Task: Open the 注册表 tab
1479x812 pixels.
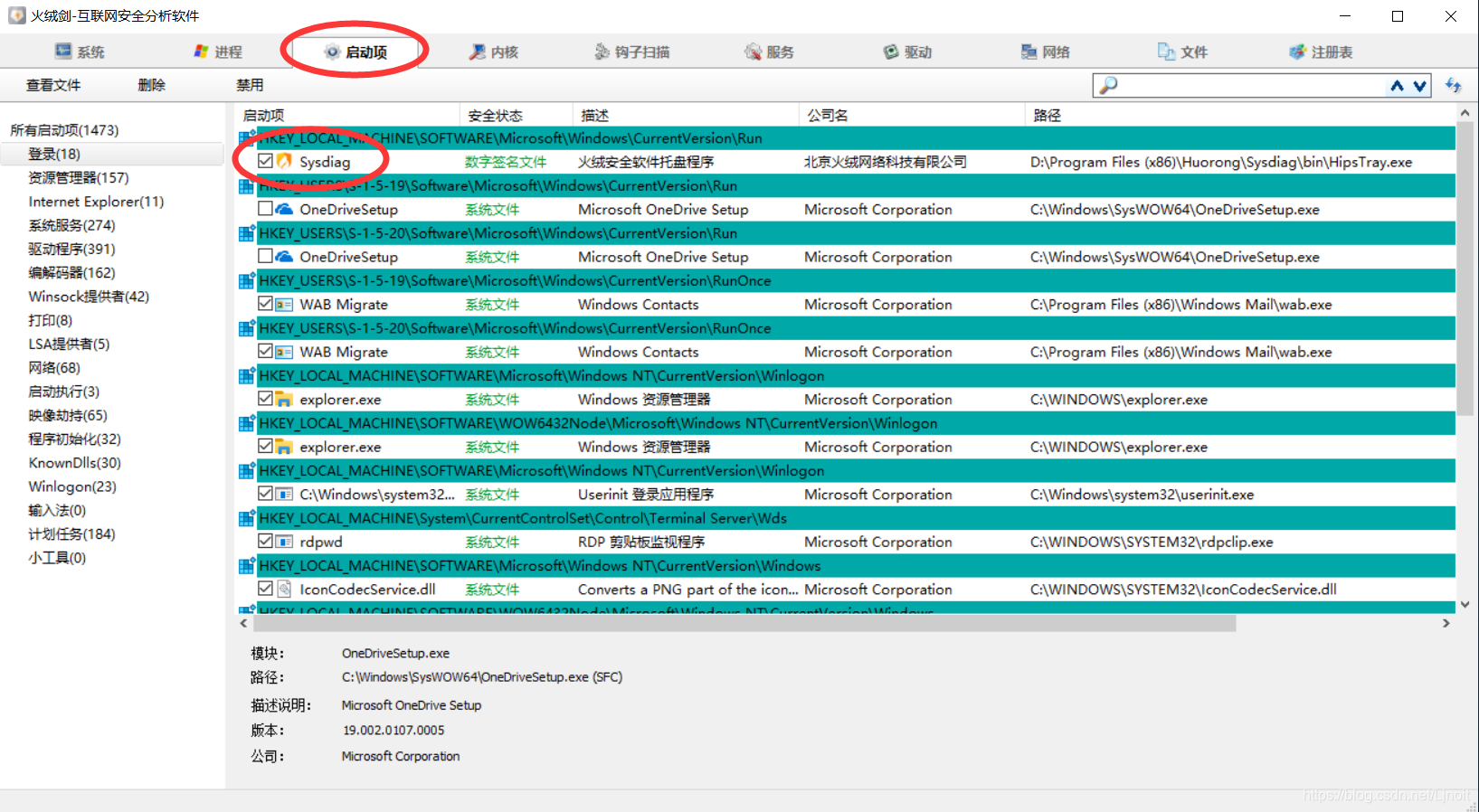Action: click(1321, 52)
